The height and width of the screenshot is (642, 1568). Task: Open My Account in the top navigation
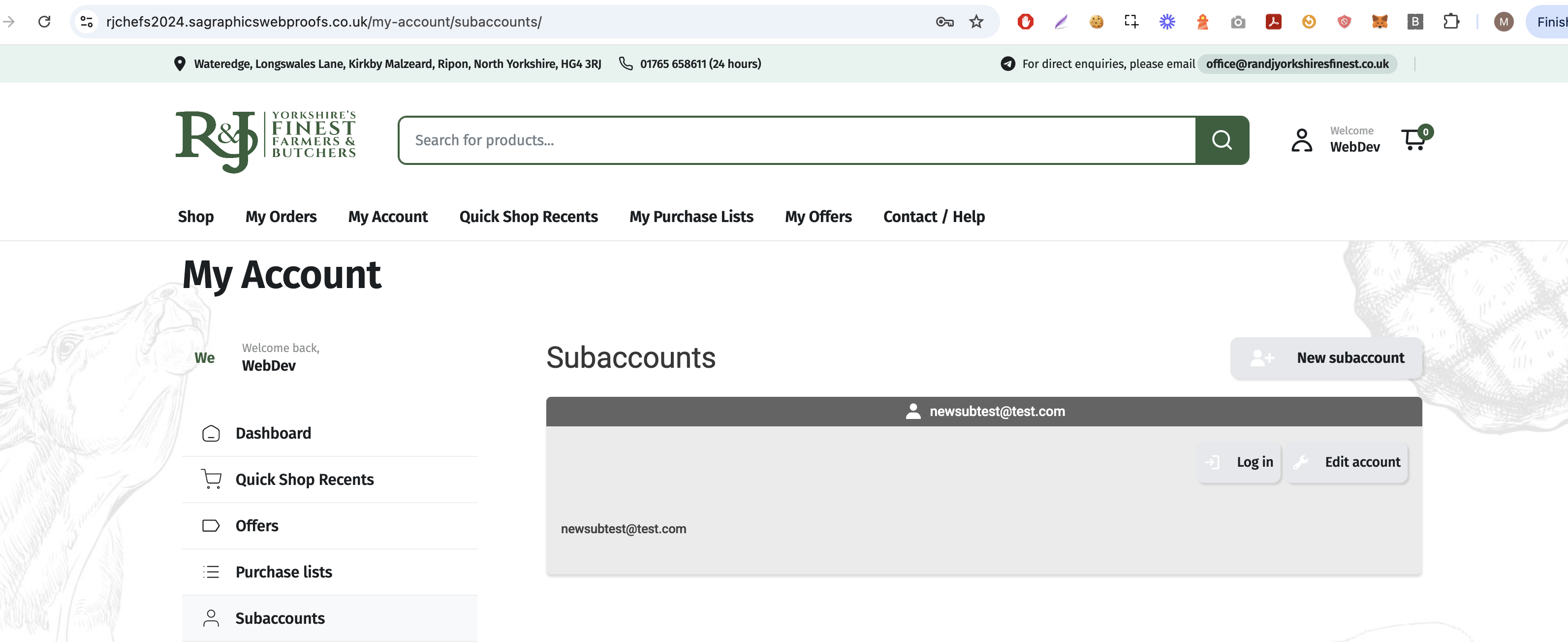click(x=388, y=217)
